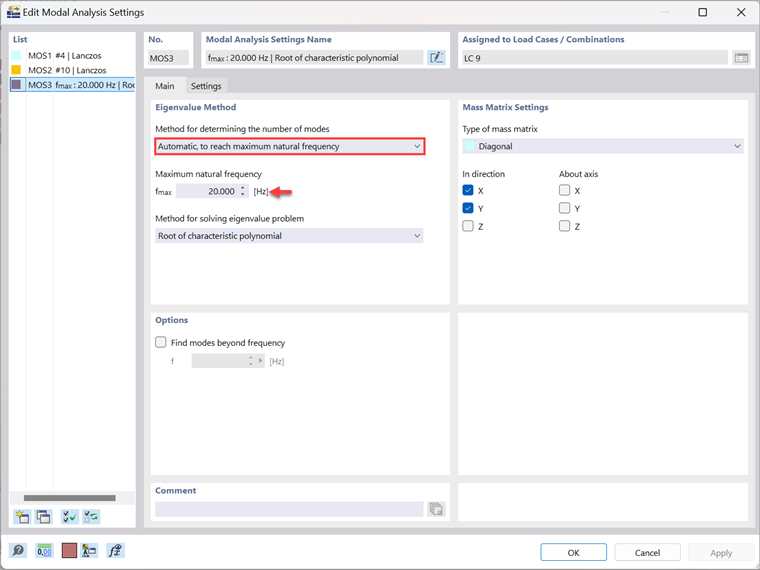Screen dimensions: 760x570
Task: Enable mass in direction Z
Action: [x=468, y=226]
